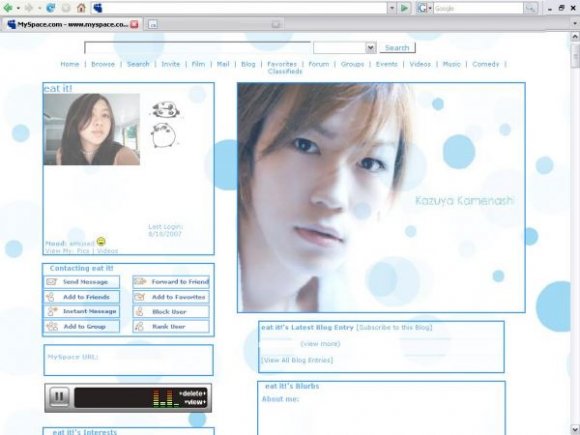
Task: Click into the MySpace search text field
Action: tap(197, 48)
